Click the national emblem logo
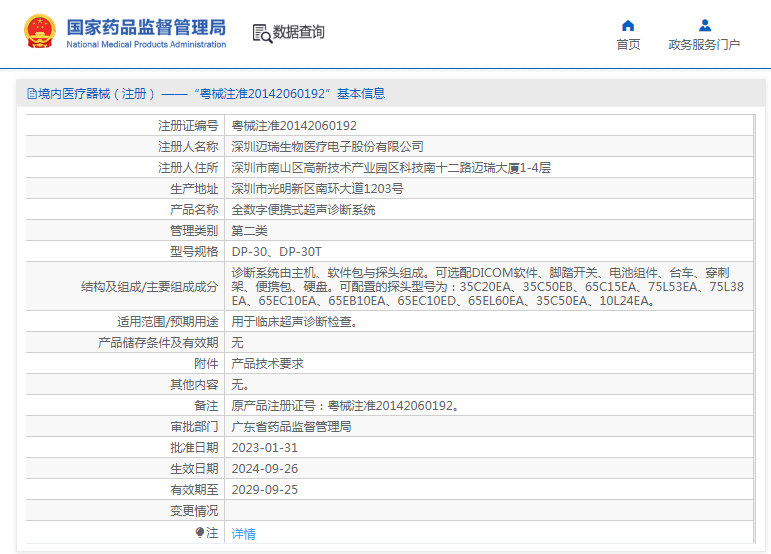 [x=40, y=32]
